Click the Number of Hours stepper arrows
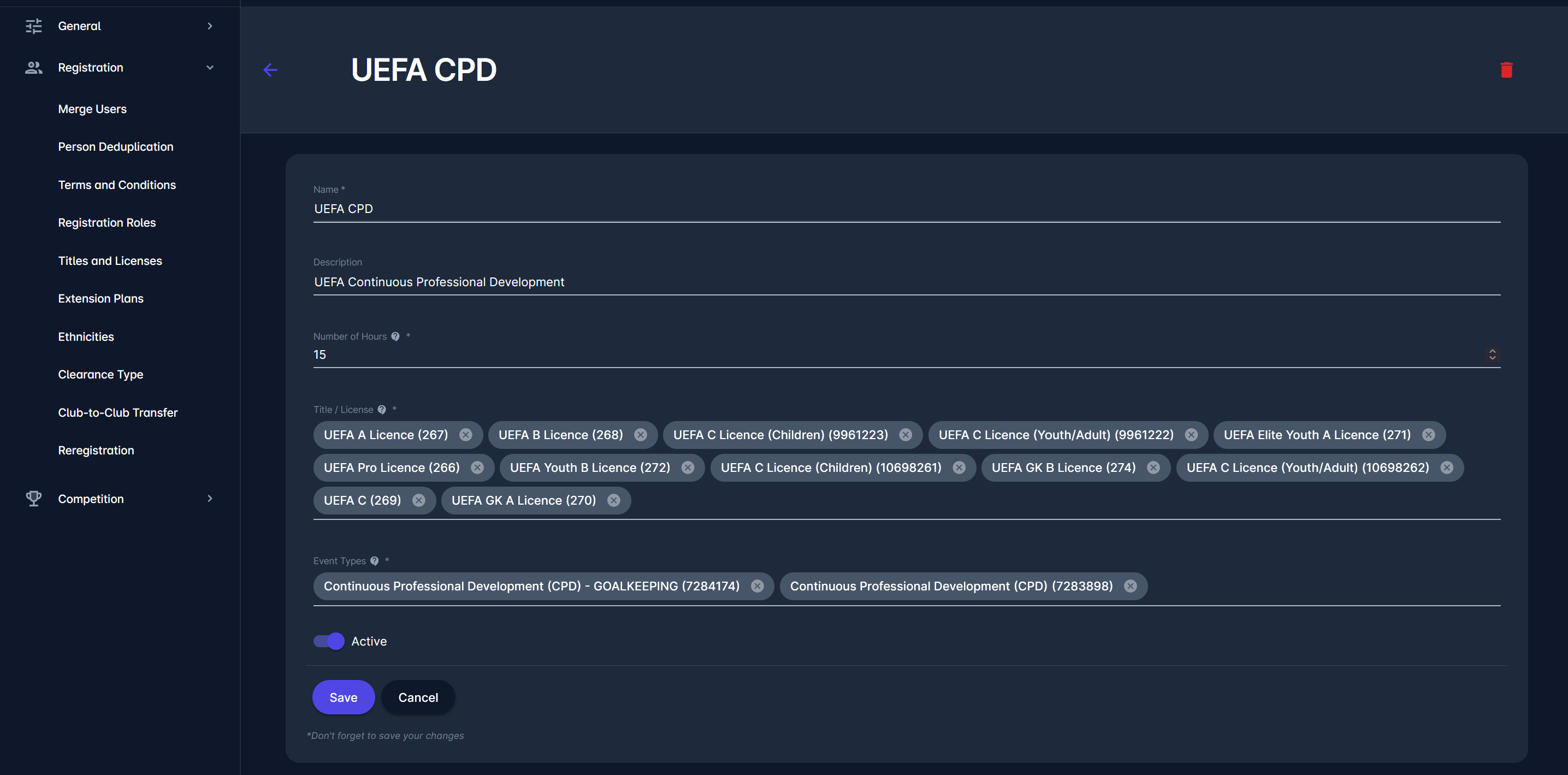Screen dimensions: 1568x775 pyautogui.click(x=1492, y=354)
